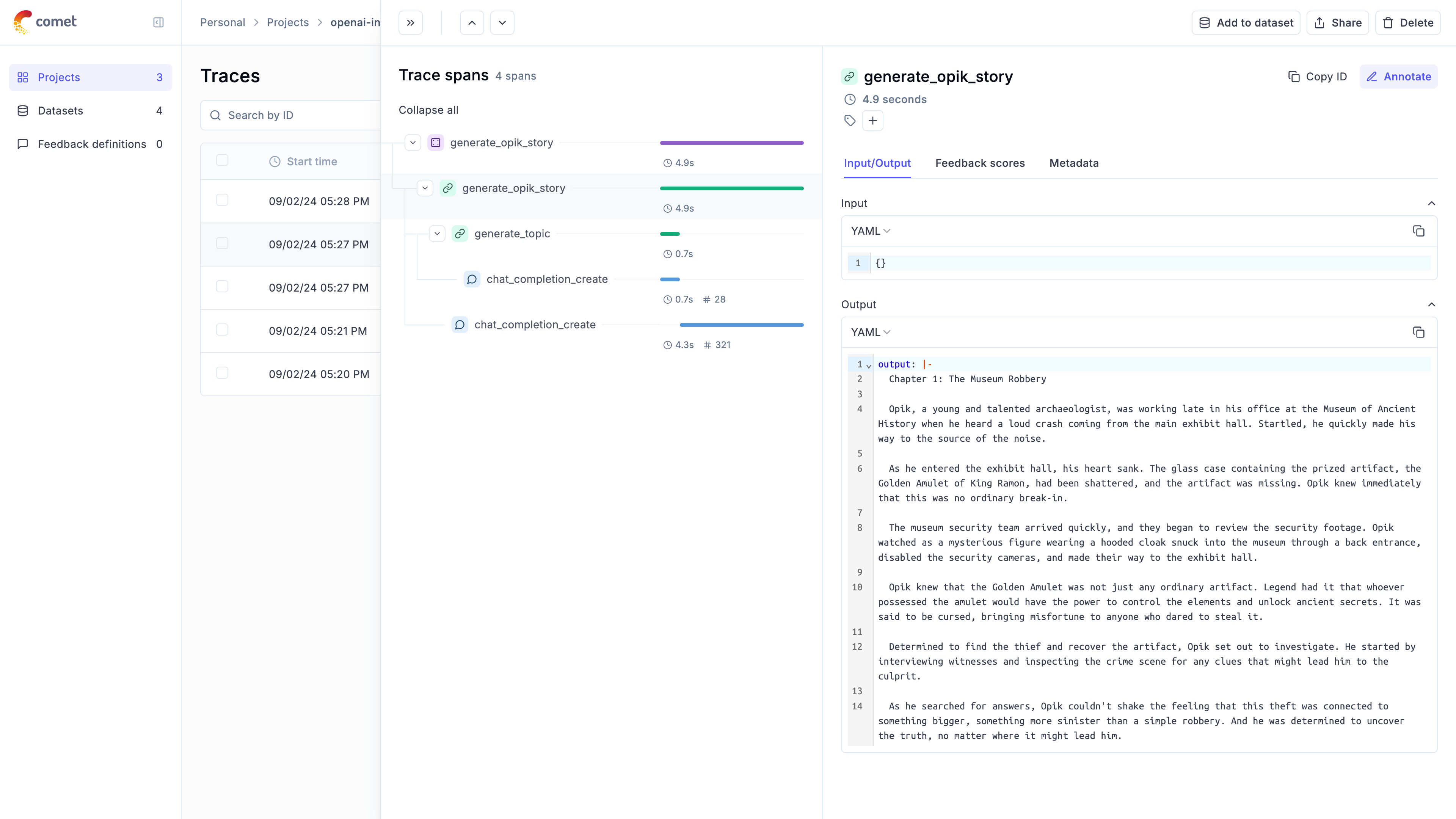Navigate to the next trace with down arrow

coord(502,22)
